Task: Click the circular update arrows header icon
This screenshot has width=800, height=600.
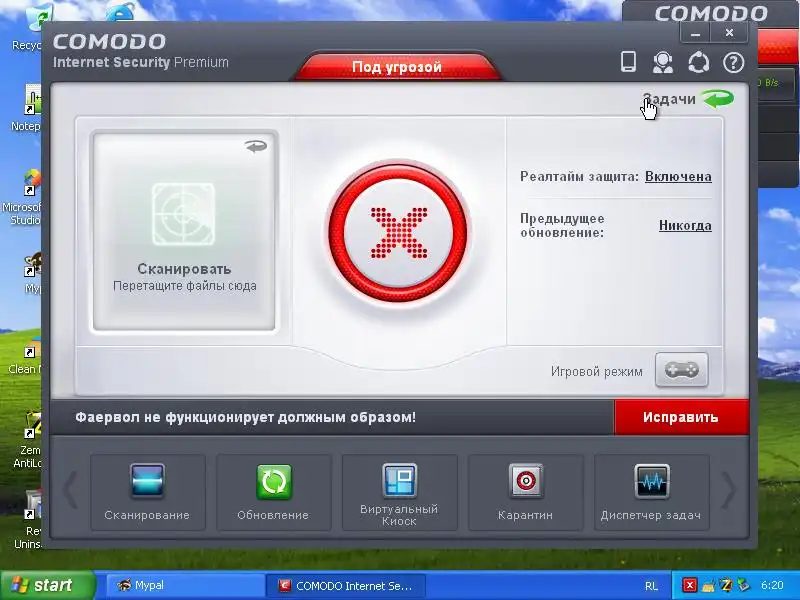Action: coord(698,63)
